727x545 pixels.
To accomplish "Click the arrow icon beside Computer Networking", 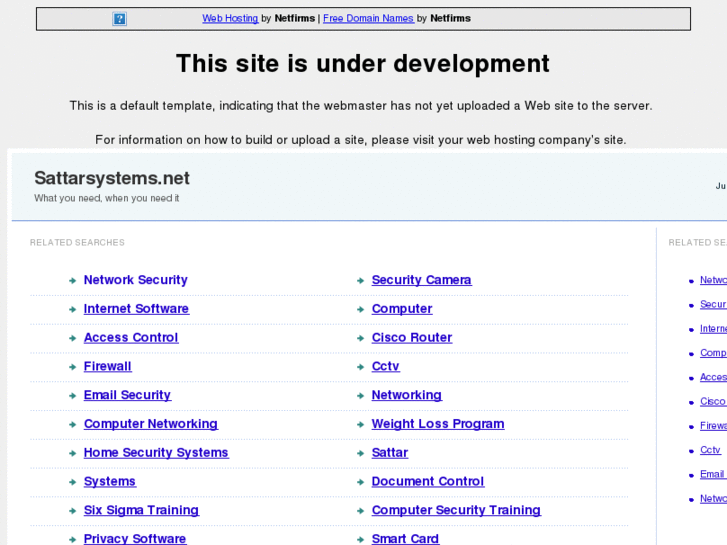I will pos(72,424).
